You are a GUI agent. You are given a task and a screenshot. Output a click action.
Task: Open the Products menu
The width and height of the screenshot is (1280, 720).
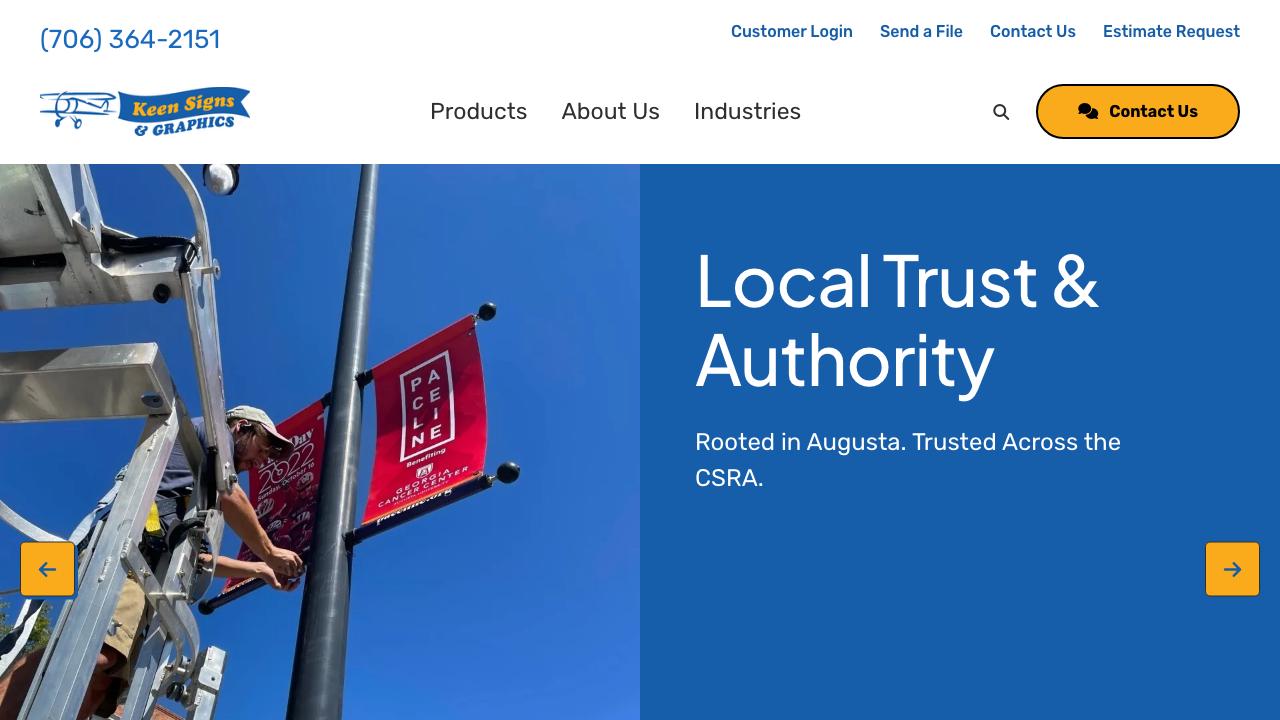pos(478,111)
